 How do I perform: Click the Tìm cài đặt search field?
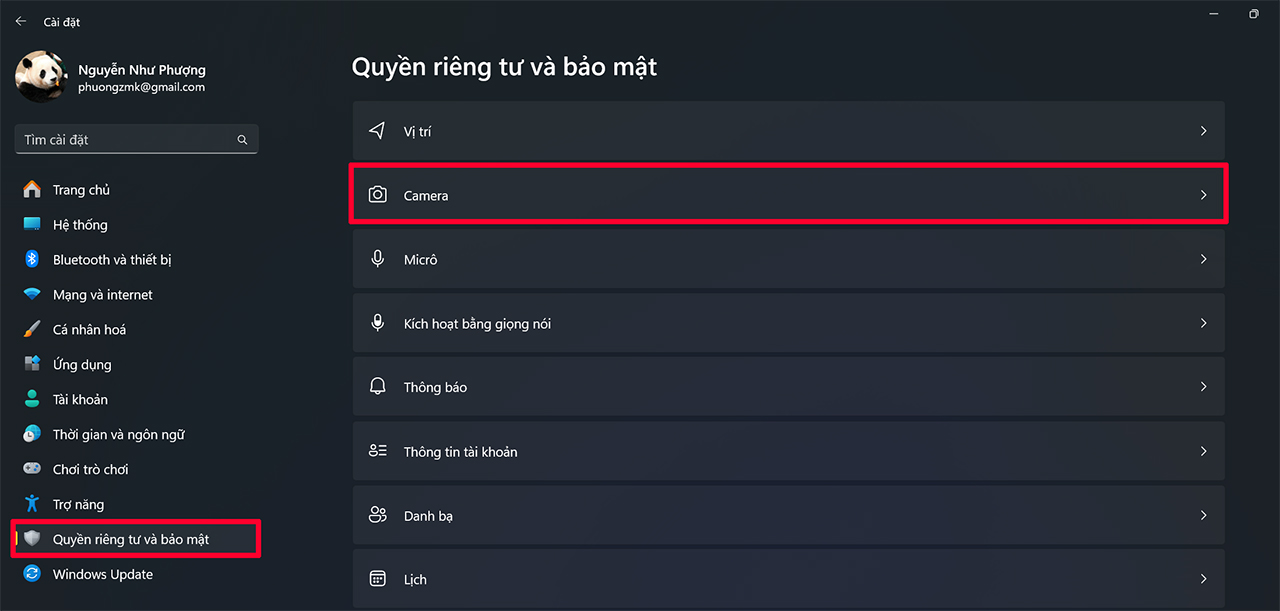pyautogui.click(x=125, y=140)
